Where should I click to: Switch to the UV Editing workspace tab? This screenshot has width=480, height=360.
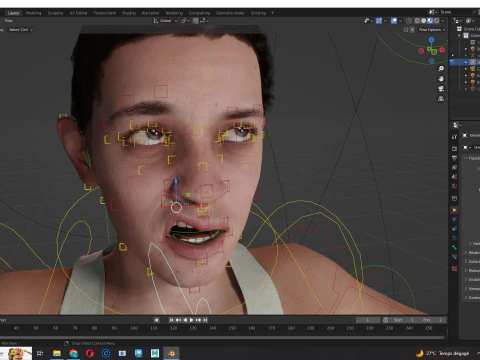tap(78, 13)
